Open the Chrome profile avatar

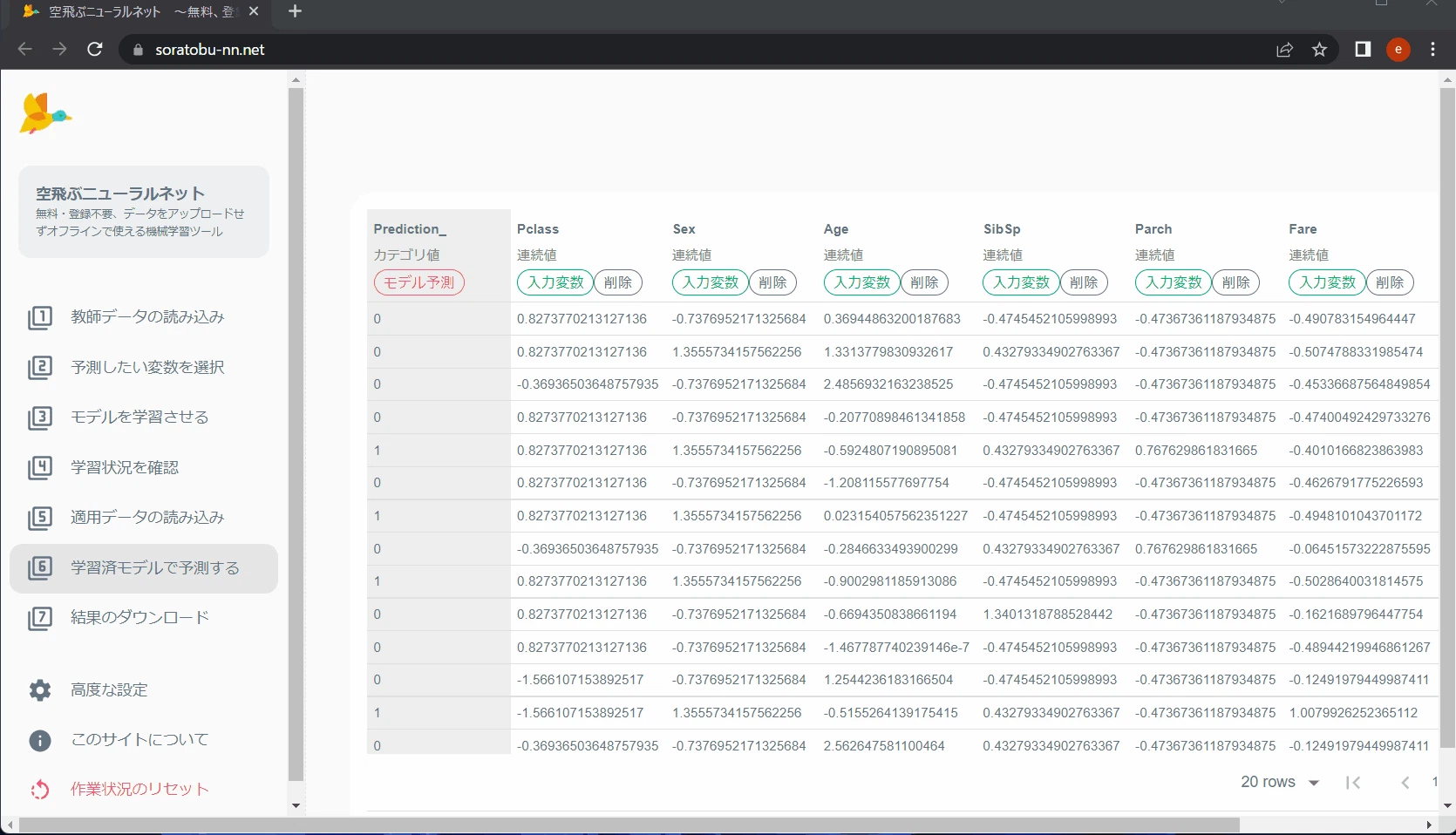pyautogui.click(x=1398, y=50)
